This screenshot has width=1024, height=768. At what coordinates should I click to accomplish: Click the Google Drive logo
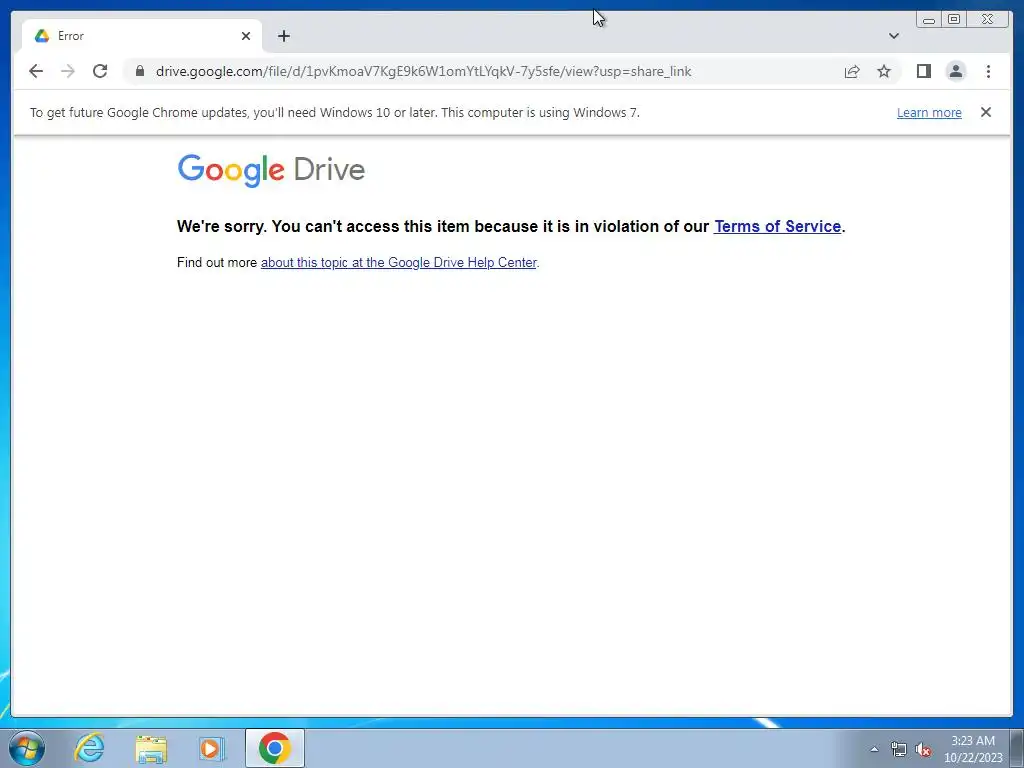271,170
